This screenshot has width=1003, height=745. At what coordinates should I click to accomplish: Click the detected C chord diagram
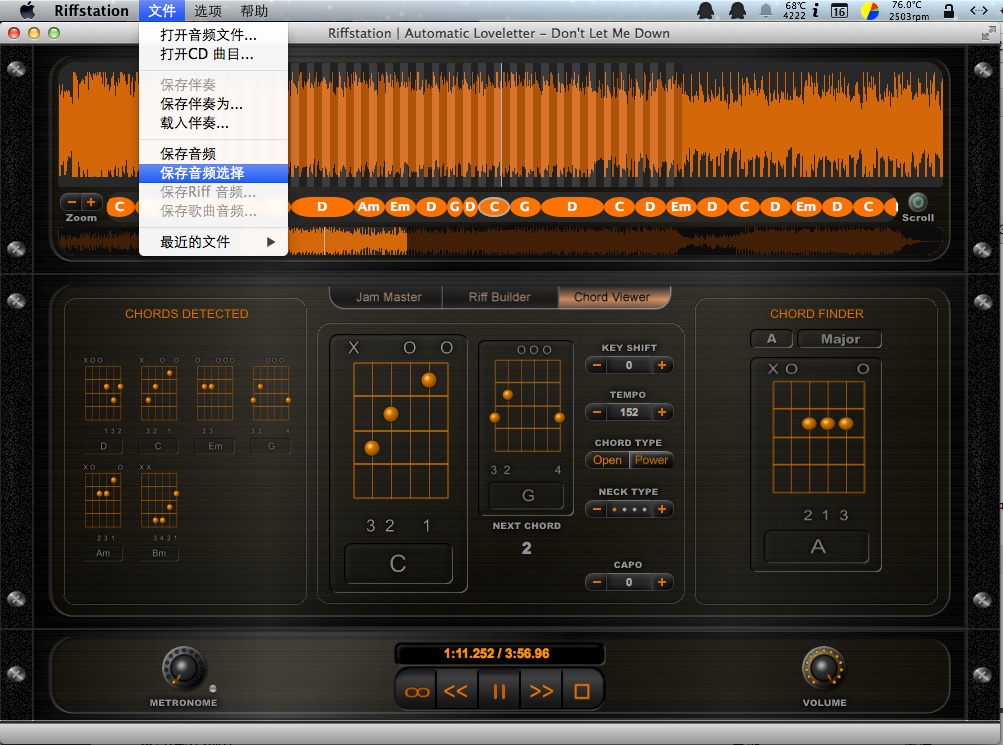click(159, 393)
